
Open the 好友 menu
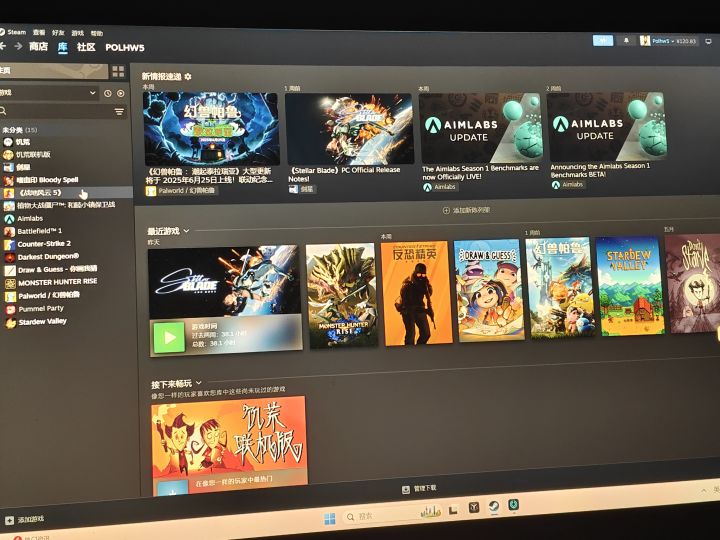point(58,33)
